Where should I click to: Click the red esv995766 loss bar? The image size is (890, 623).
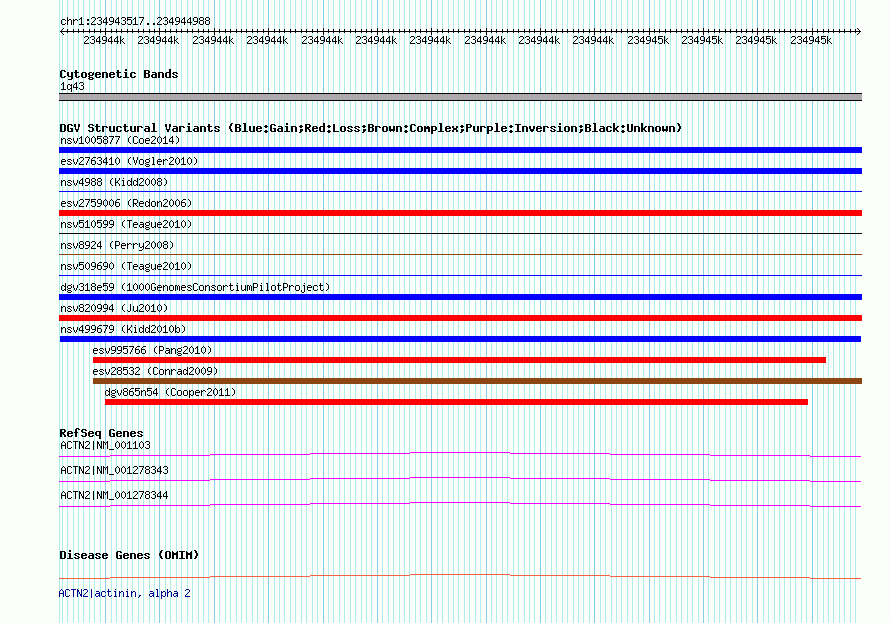[x=459, y=360]
